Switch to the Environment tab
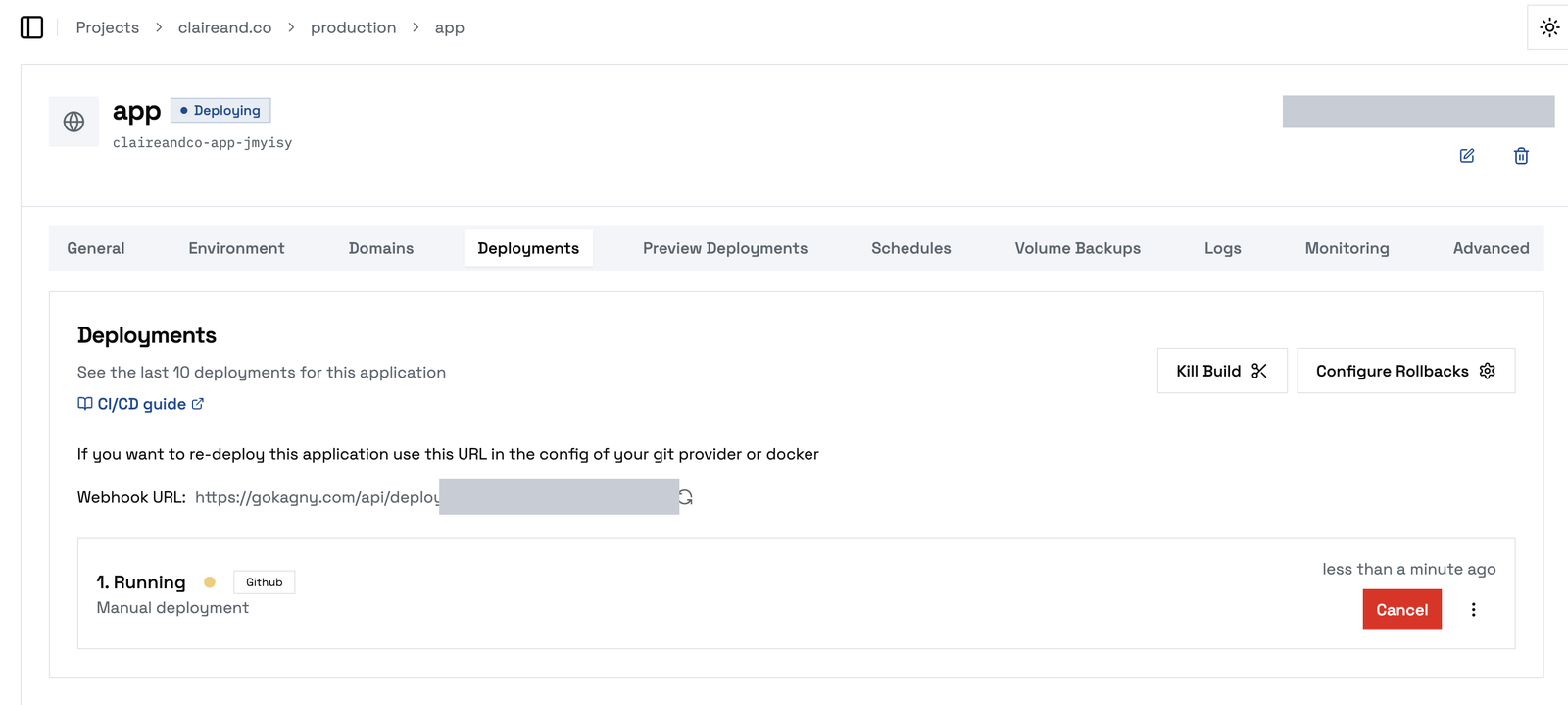Viewport: 1568px width, 705px height. pyautogui.click(x=236, y=248)
